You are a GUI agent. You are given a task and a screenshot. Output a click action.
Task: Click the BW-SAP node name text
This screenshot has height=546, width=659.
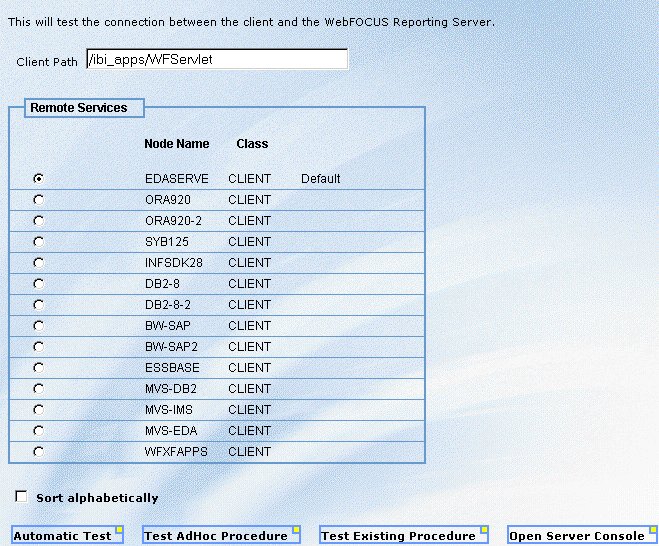(x=168, y=326)
